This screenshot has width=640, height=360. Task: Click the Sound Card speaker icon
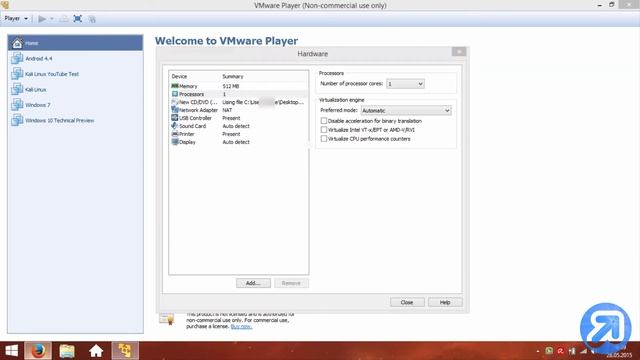click(175, 126)
